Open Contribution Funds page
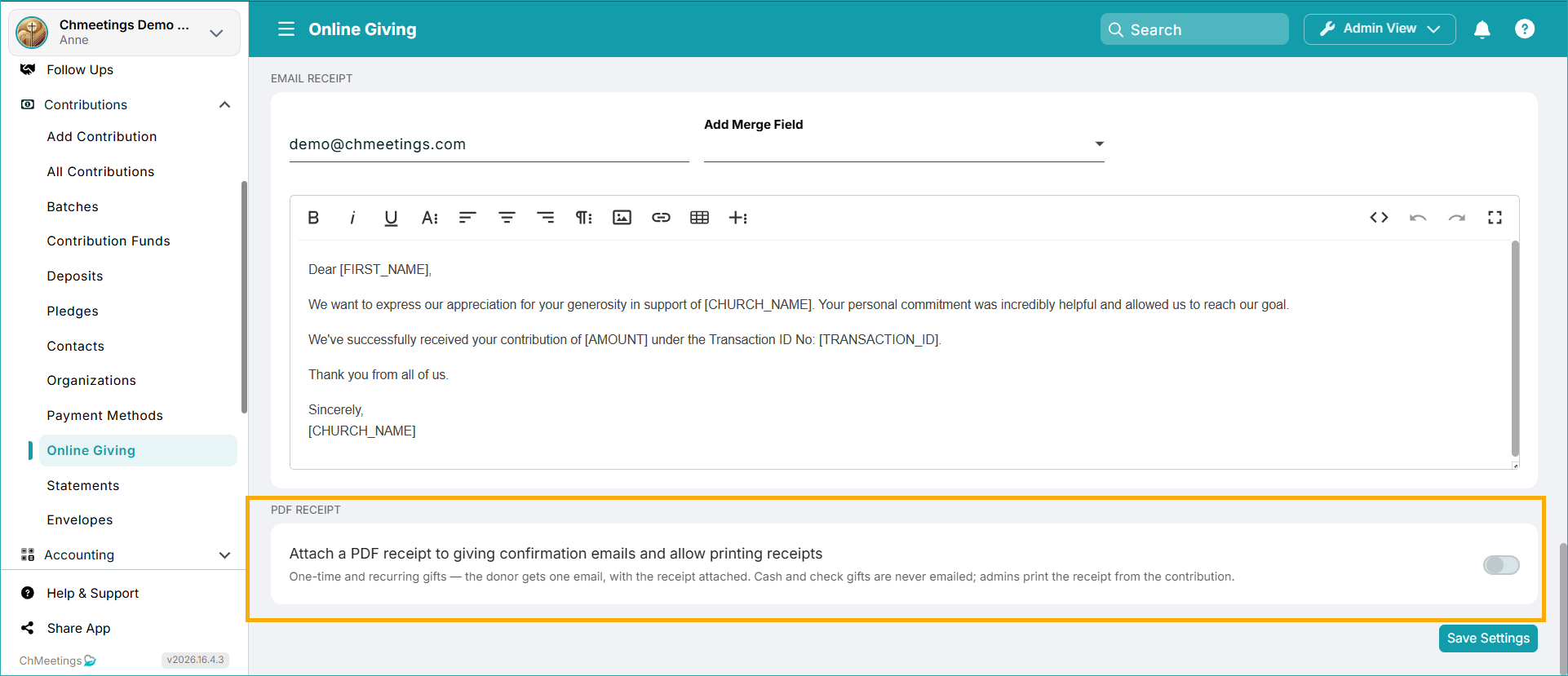The height and width of the screenshot is (676, 1568). pyautogui.click(x=109, y=241)
